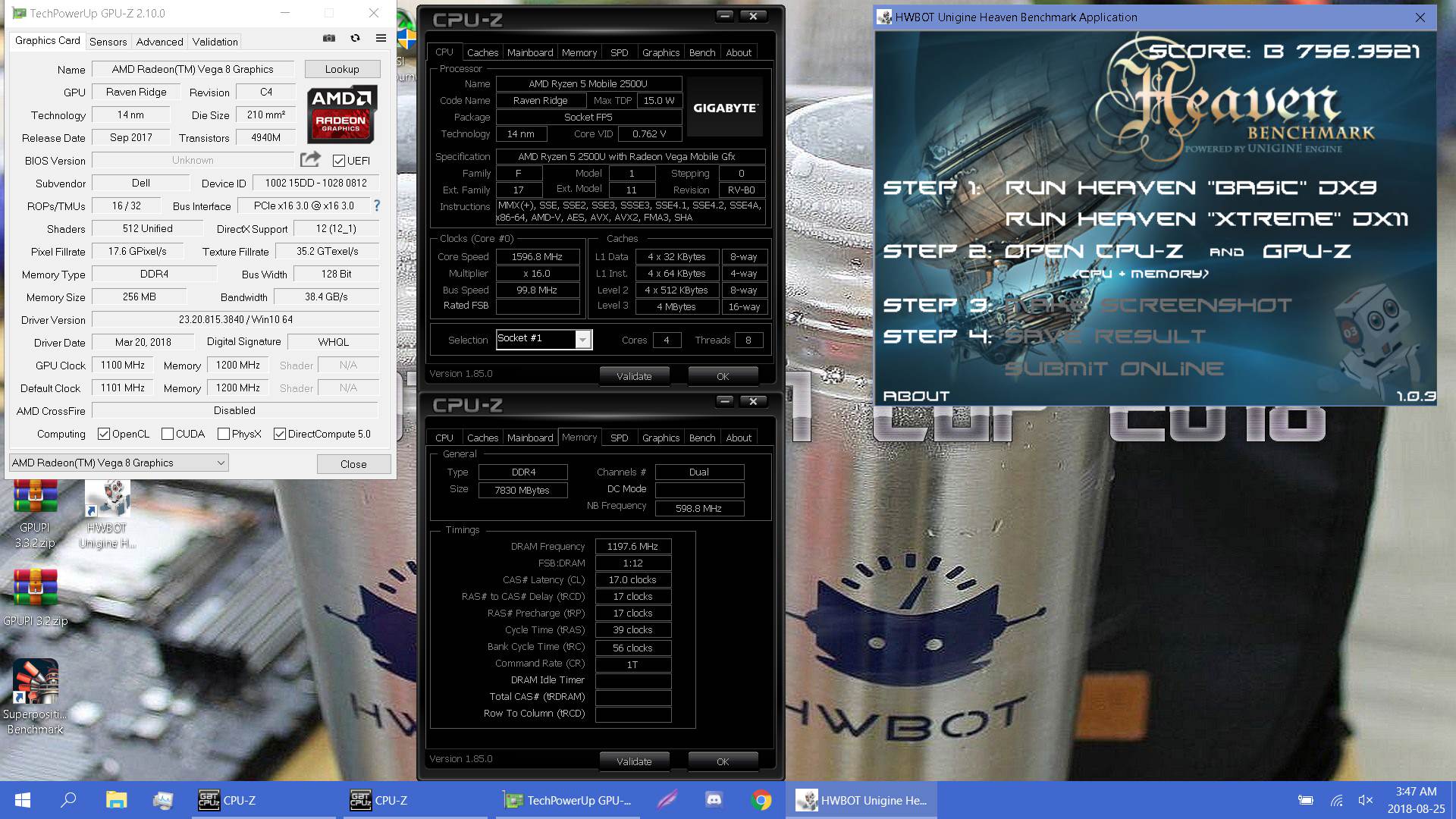This screenshot has width=1456, height=819.
Task: Toggle the OpenCL checkbox
Action: click(104, 434)
